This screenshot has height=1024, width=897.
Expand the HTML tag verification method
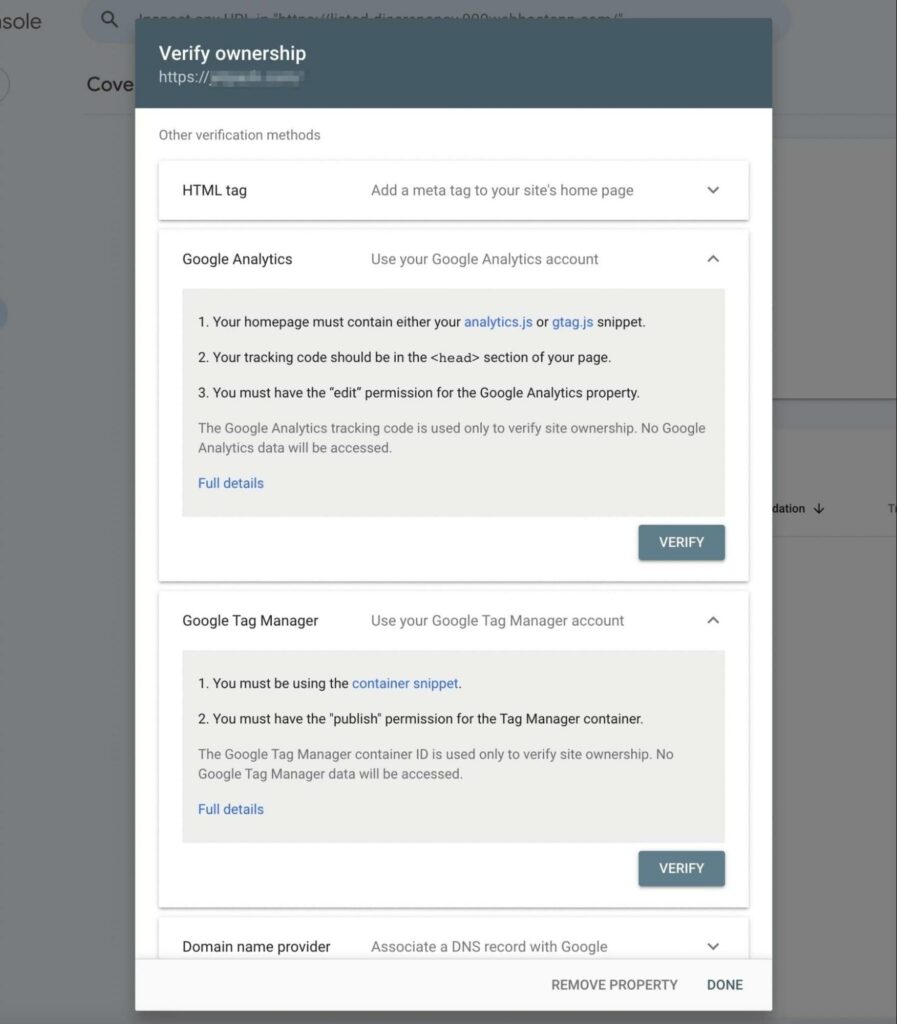tap(713, 190)
